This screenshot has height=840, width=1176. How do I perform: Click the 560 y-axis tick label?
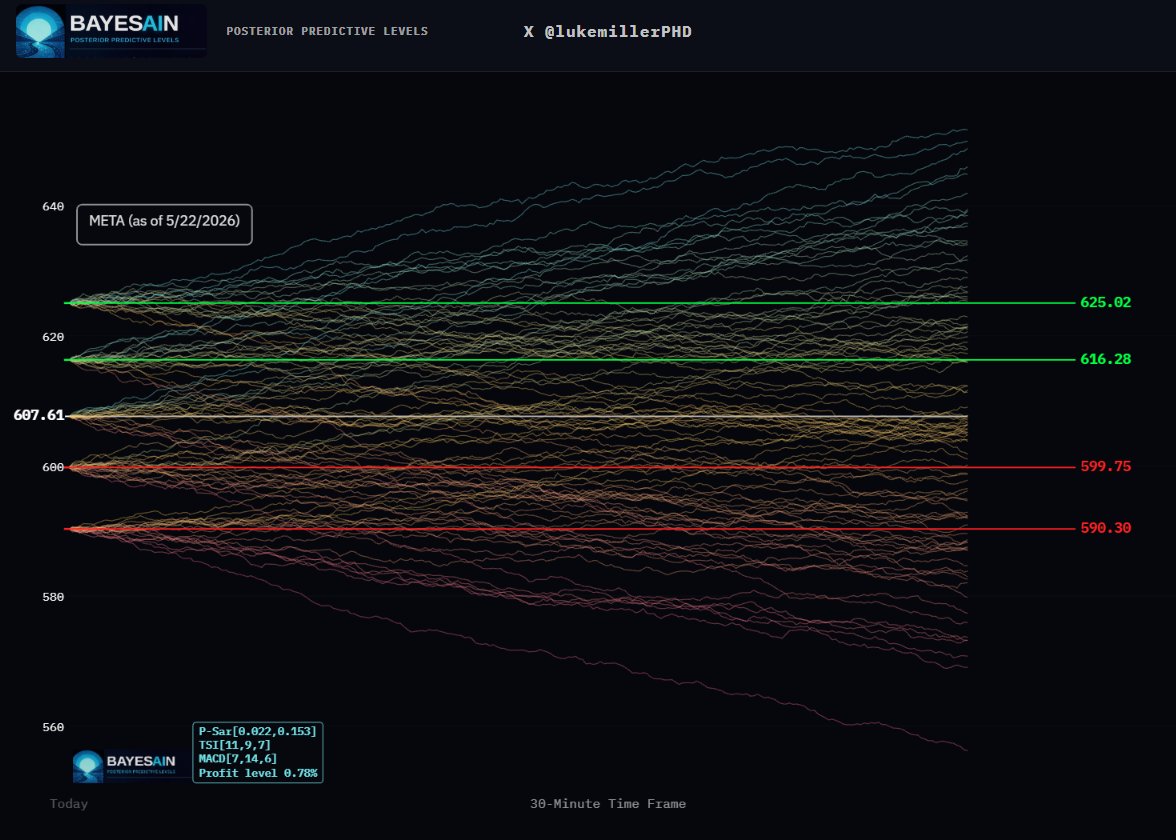(x=53, y=727)
